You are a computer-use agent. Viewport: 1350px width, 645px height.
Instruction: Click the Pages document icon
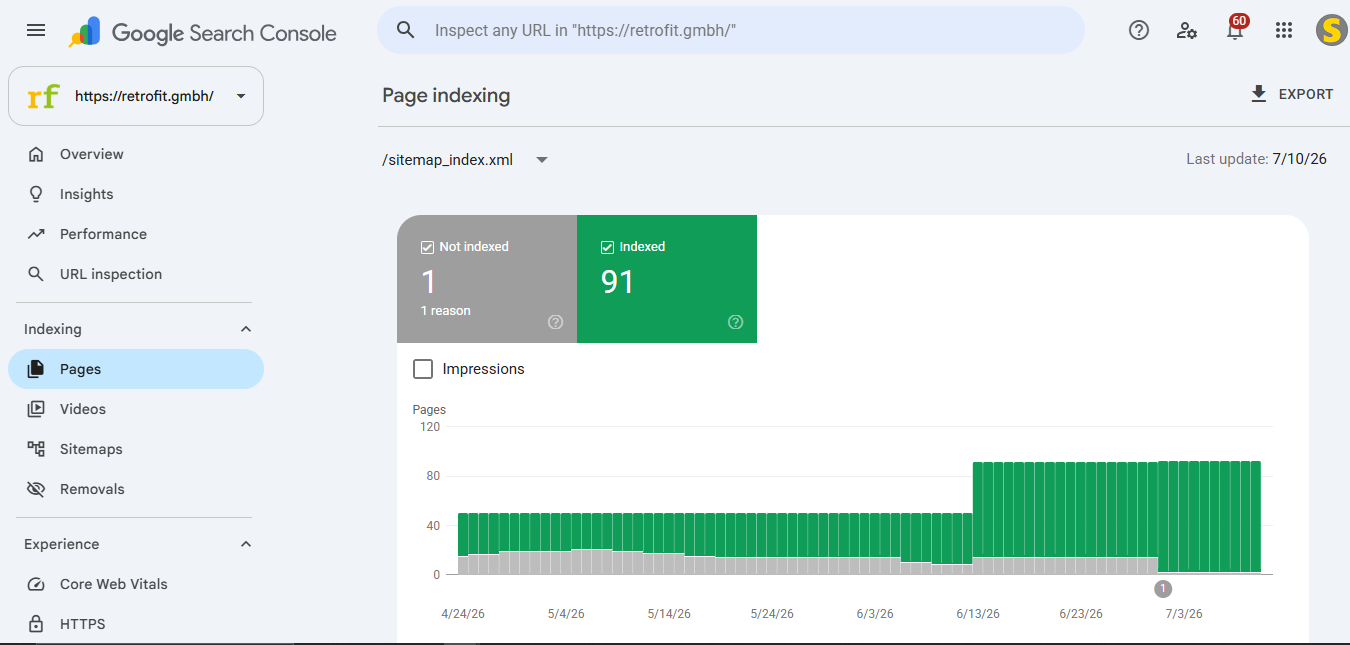pyautogui.click(x=36, y=369)
